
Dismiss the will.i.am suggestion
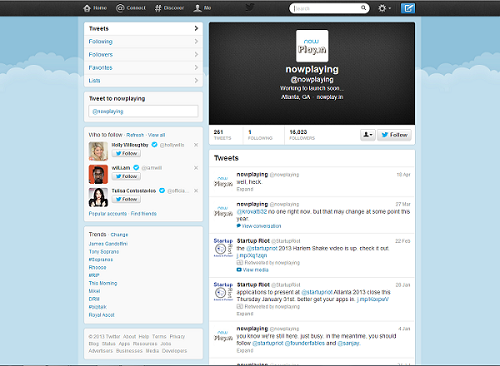[196, 168]
